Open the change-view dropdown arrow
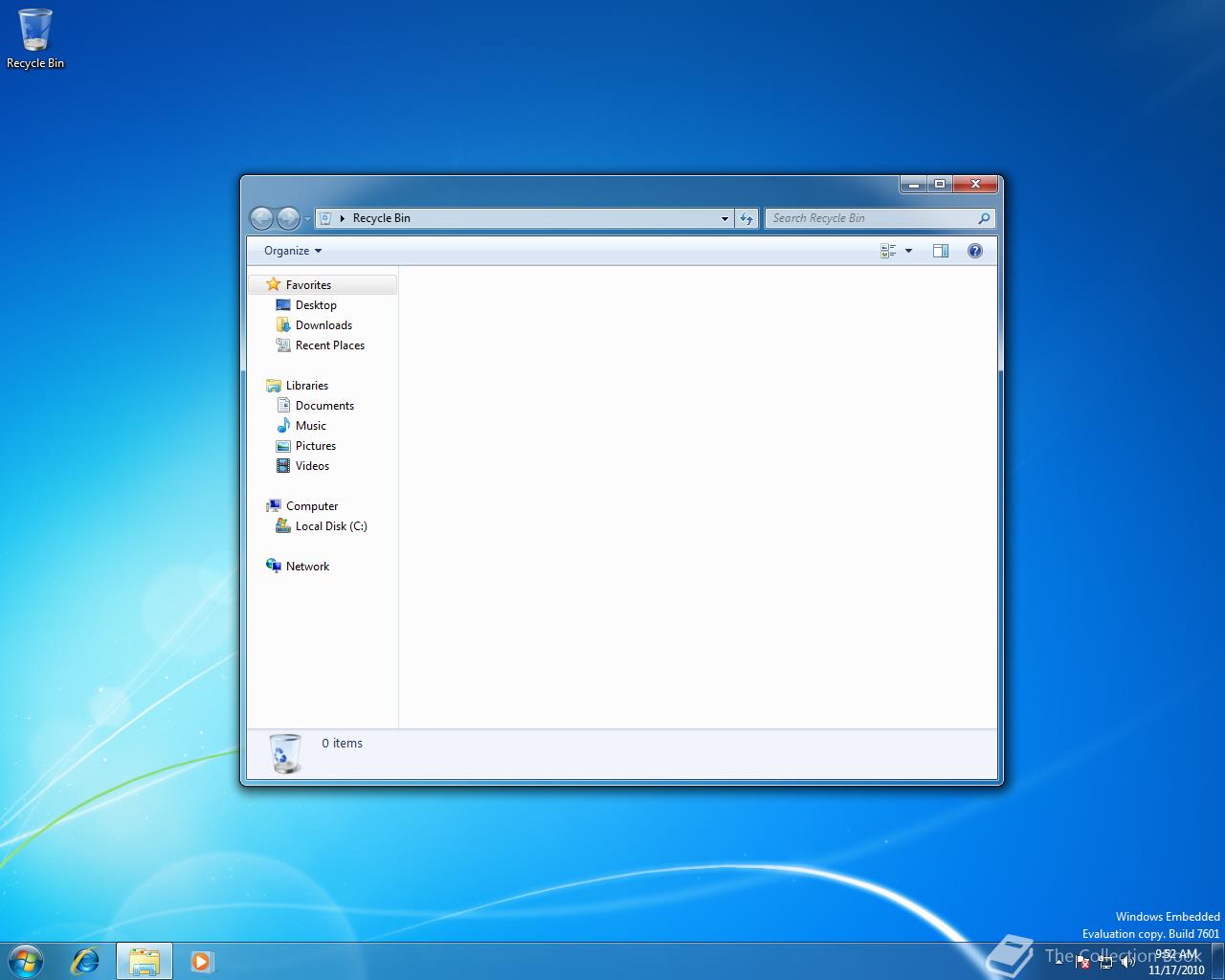 pyautogui.click(x=907, y=250)
